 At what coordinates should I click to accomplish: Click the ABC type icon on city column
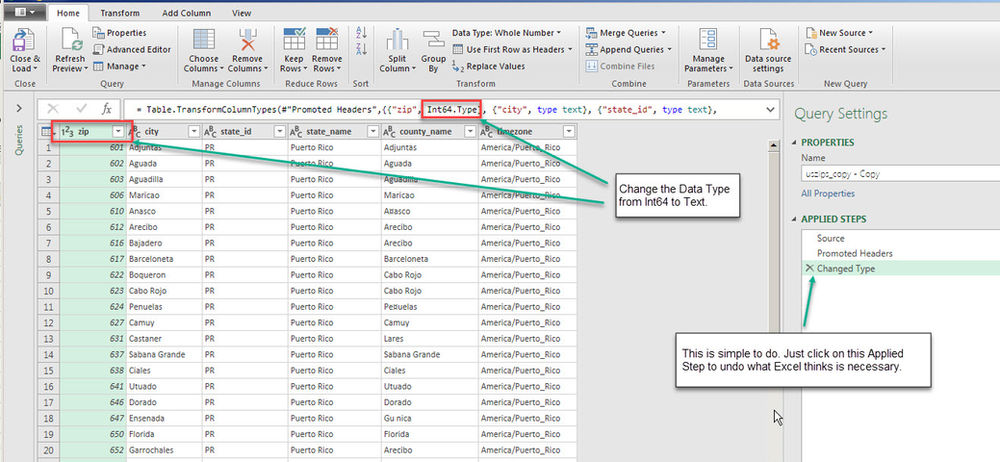tap(135, 131)
